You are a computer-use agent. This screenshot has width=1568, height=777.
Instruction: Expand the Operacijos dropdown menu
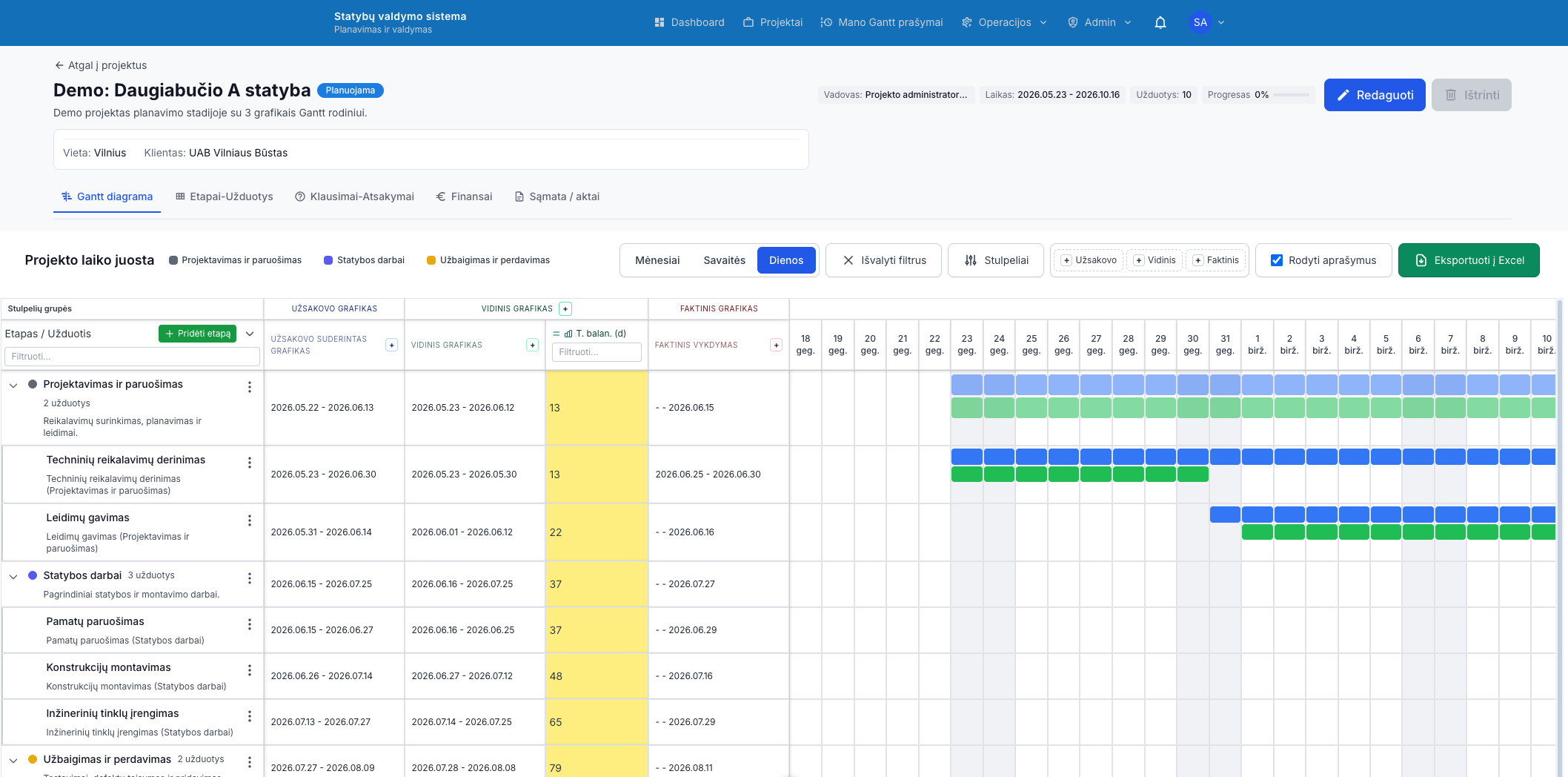[x=1004, y=22]
